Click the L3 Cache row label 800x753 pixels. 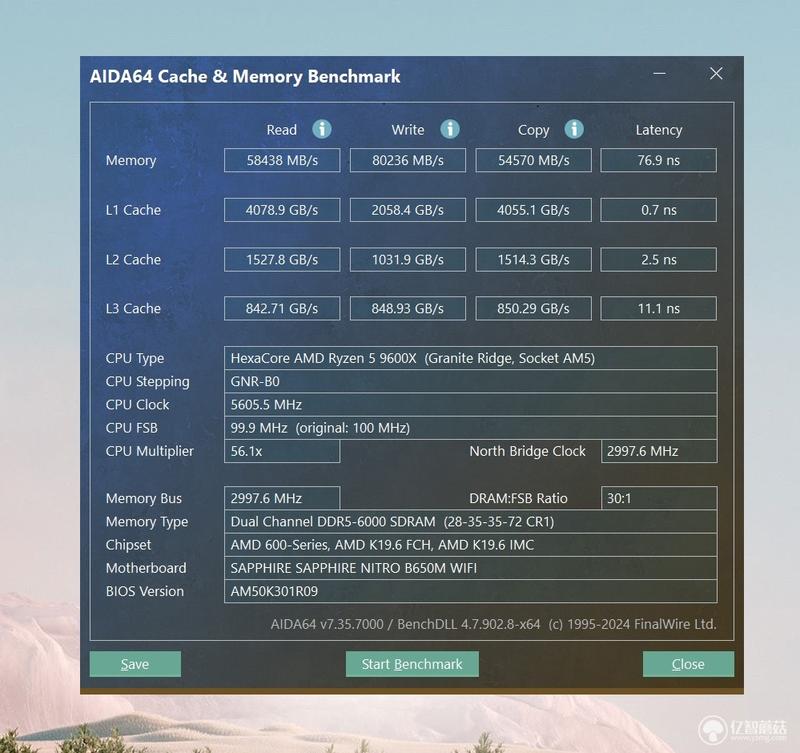[133, 309]
